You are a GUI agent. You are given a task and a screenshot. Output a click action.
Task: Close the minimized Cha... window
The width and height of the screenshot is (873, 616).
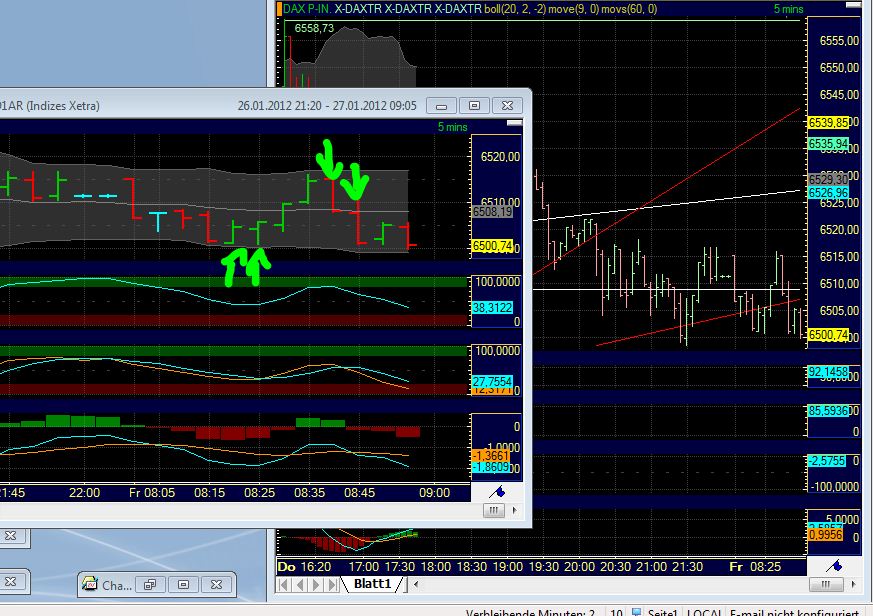(x=217, y=584)
